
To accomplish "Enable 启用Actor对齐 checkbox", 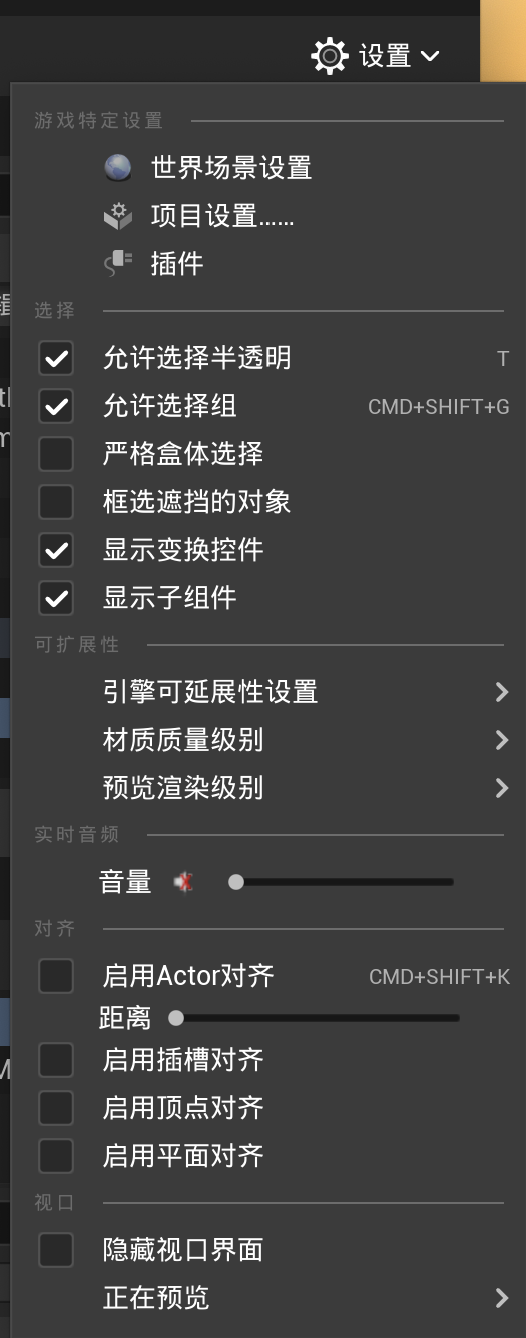I will [x=56, y=976].
